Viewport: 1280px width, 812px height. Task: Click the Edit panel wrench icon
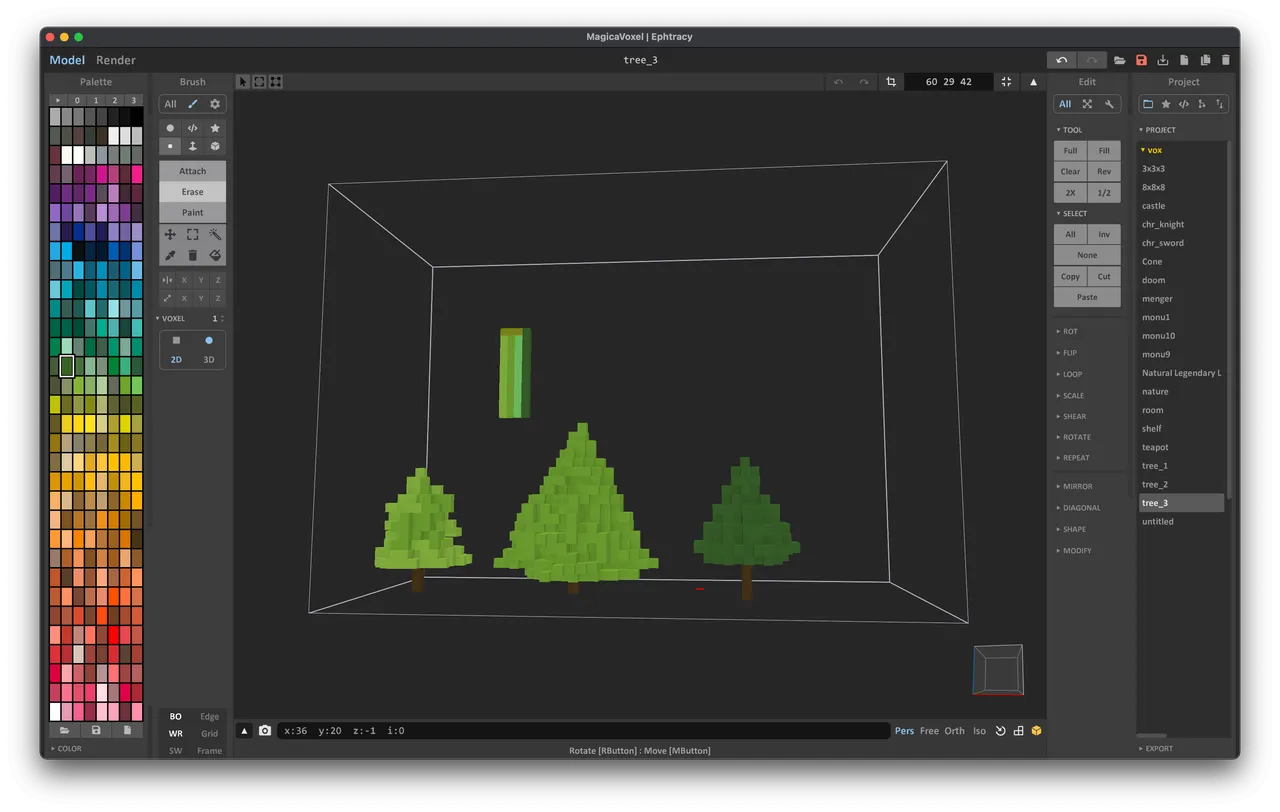(x=1109, y=104)
